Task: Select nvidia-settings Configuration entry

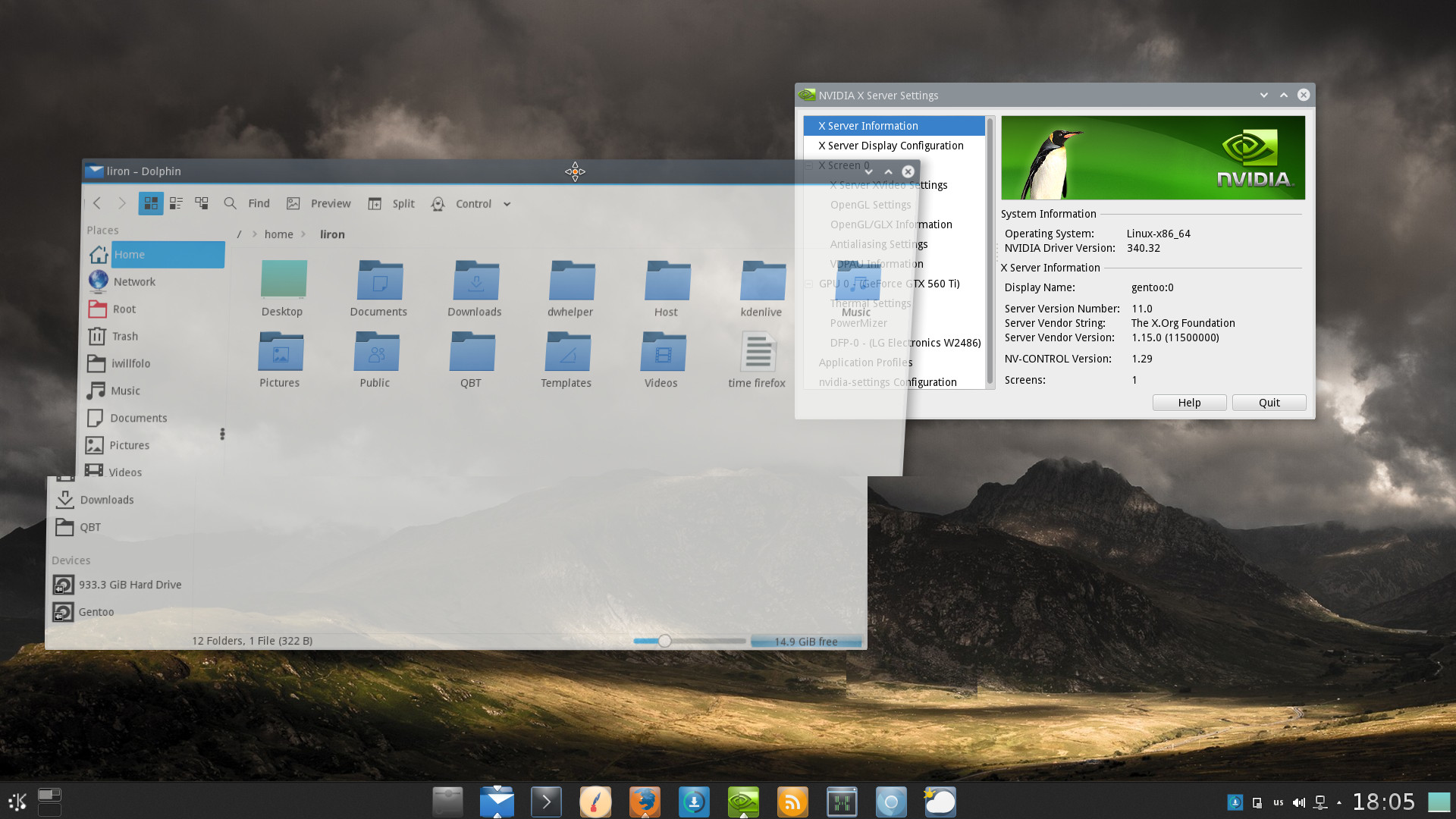Action: click(x=887, y=382)
